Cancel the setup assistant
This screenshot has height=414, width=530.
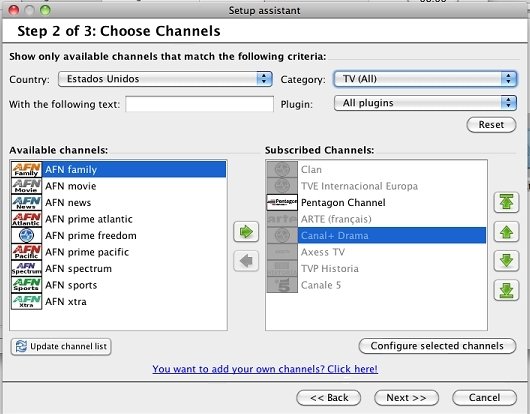click(x=484, y=398)
